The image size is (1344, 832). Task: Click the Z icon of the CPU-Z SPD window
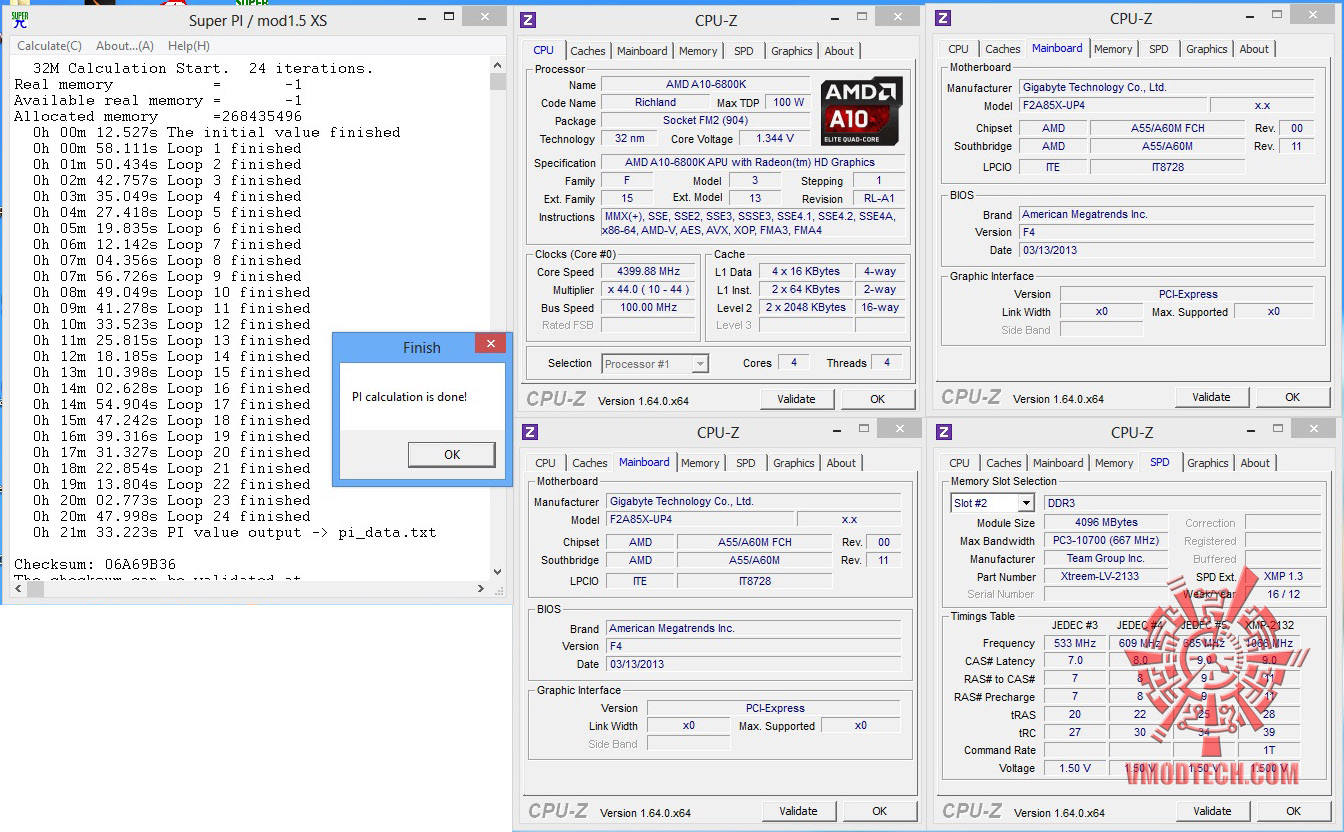tap(945, 432)
